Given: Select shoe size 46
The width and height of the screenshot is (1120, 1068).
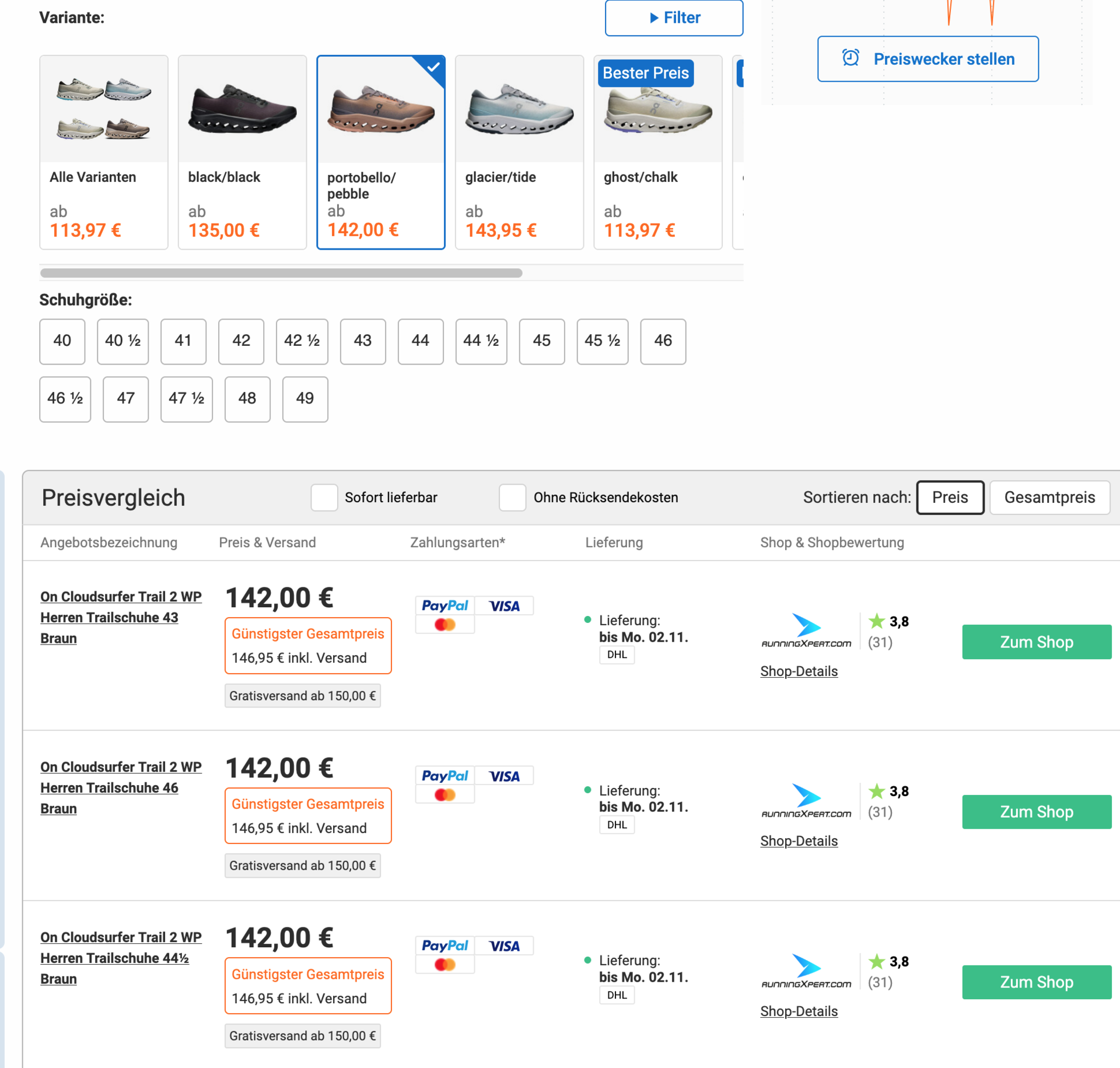Looking at the screenshot, I should [663, 341].
